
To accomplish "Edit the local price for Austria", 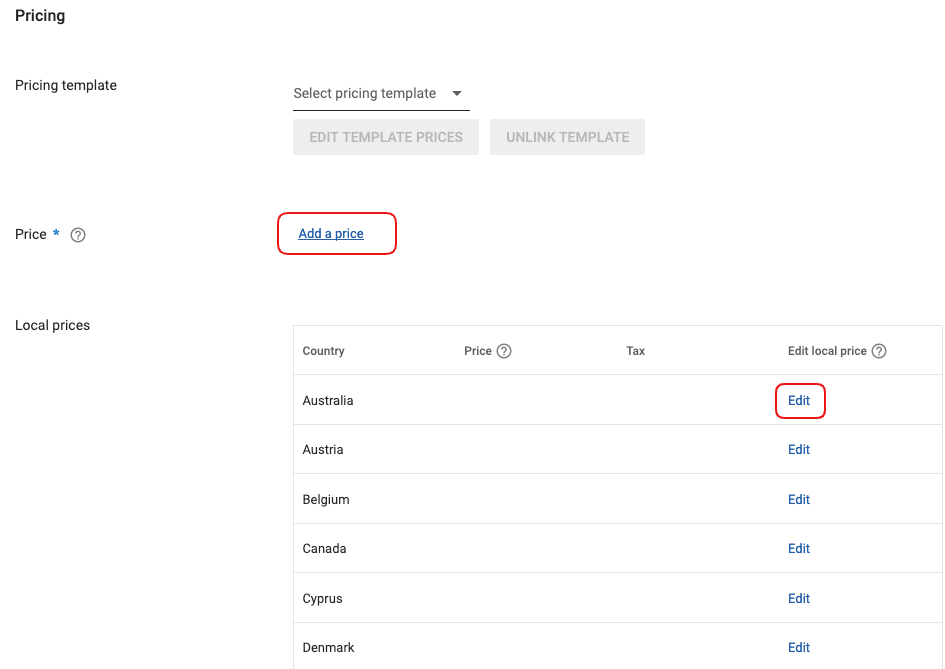I will [799, 450].
